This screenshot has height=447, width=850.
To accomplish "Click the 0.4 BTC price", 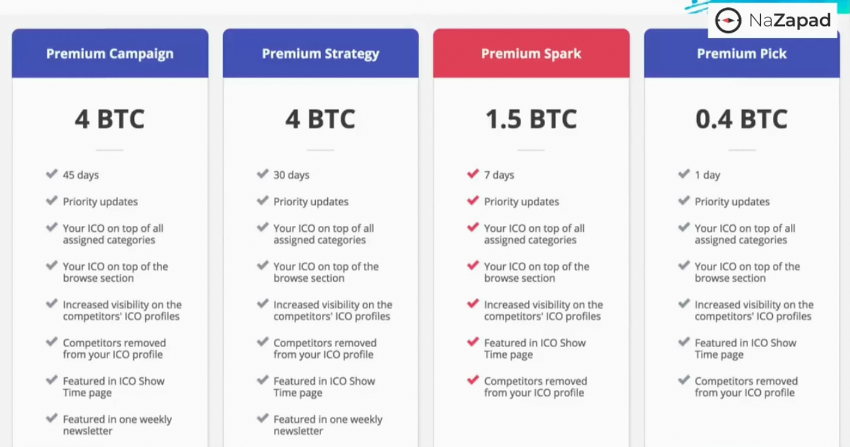I will (742, 119).
